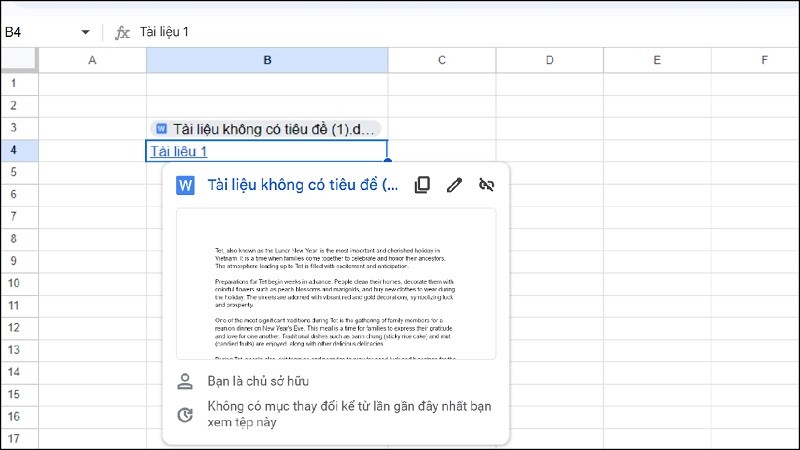Screen dimensions: 800x450
Task: Click the history clock icon in the card
Action: 185,415
